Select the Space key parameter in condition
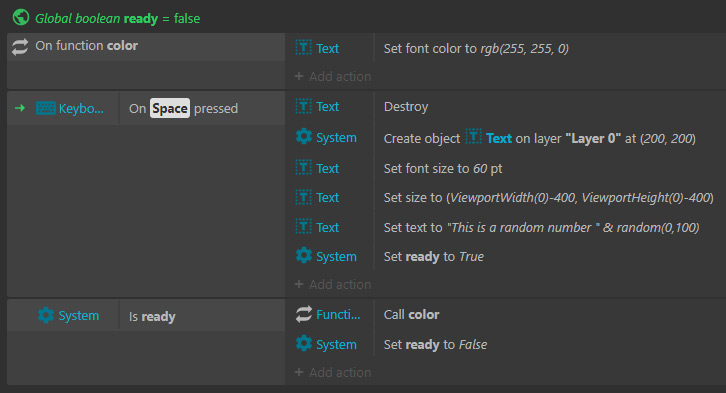The image size is (726, 393). (169, 108)
